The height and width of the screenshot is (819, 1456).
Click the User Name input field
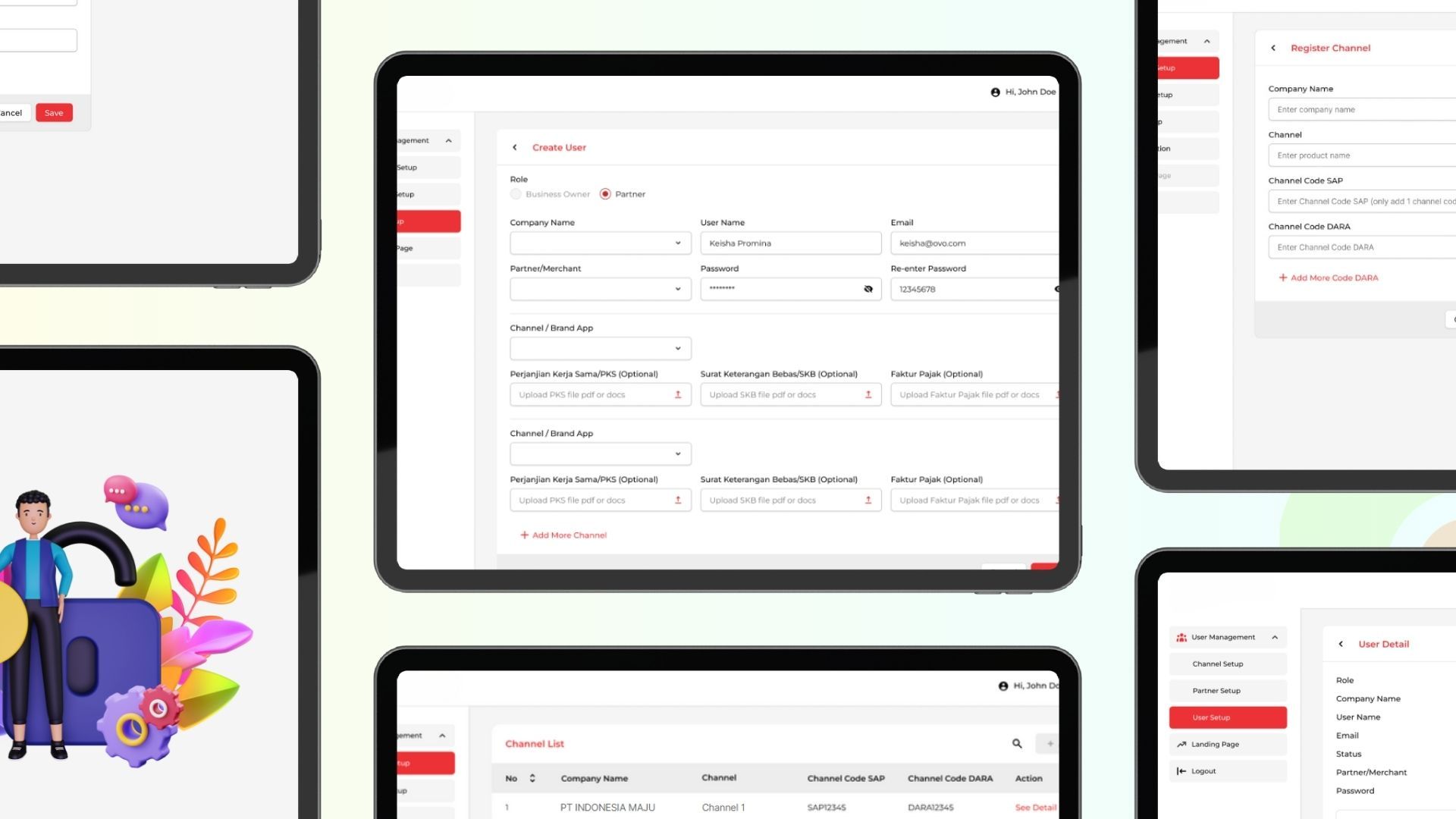(x=790, y=243)
